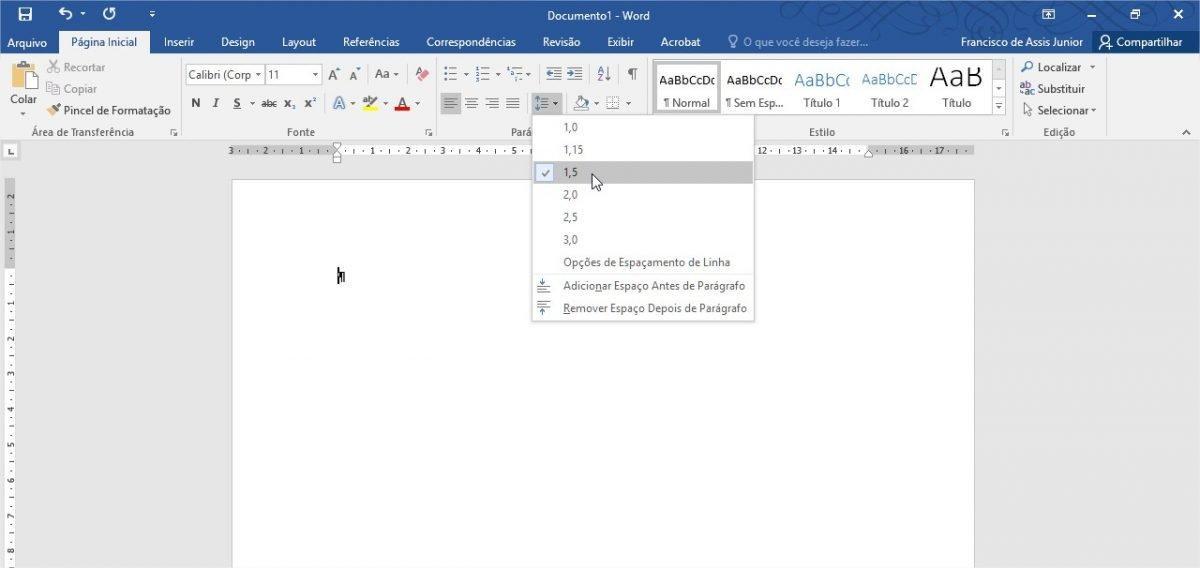Switch to the Design tab
The height and width of the screenshot is (568, 1200).
[238, 42]
